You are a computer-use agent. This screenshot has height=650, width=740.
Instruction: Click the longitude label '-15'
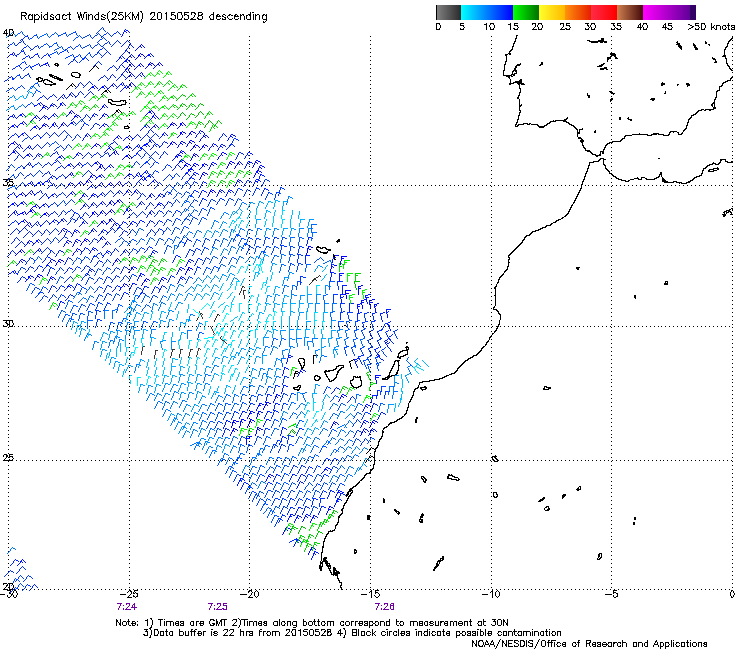(x=370, y=594)
